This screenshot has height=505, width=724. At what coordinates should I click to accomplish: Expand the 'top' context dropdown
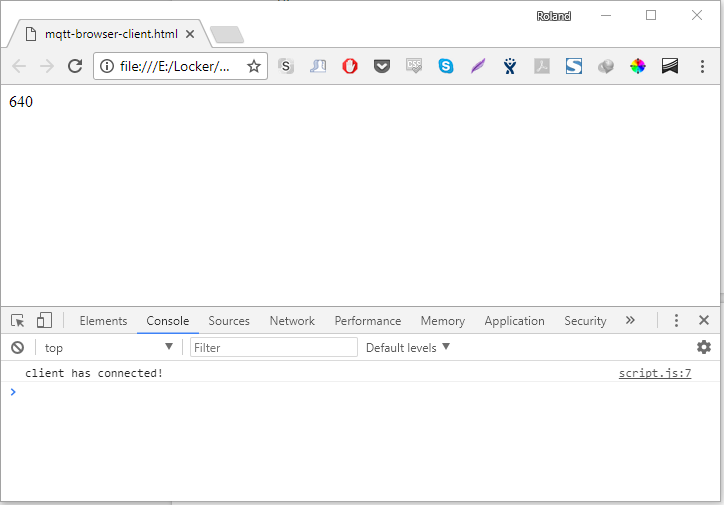[108, 348]
